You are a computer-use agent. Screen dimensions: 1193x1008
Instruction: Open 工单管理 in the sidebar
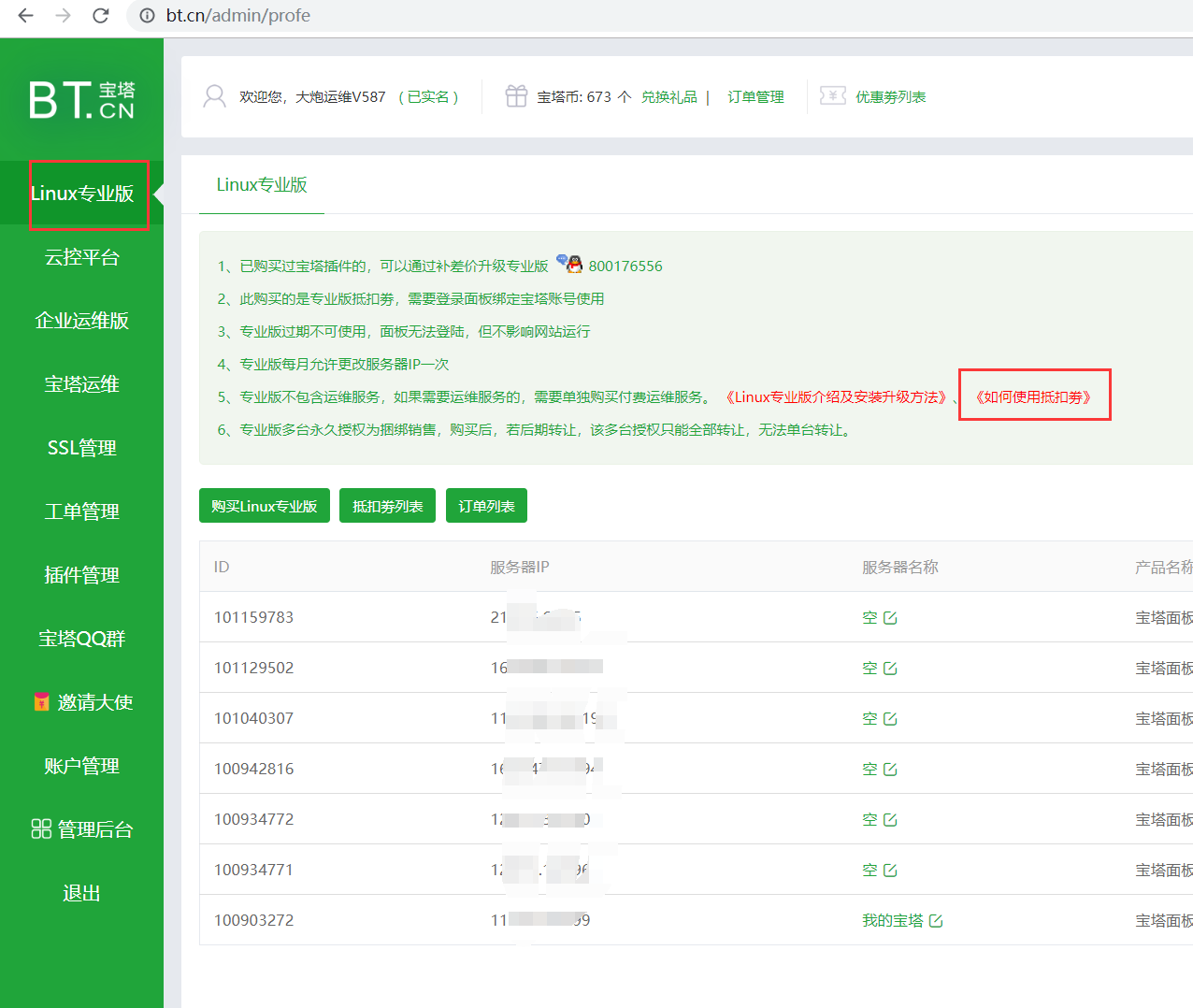click(82, 511)
